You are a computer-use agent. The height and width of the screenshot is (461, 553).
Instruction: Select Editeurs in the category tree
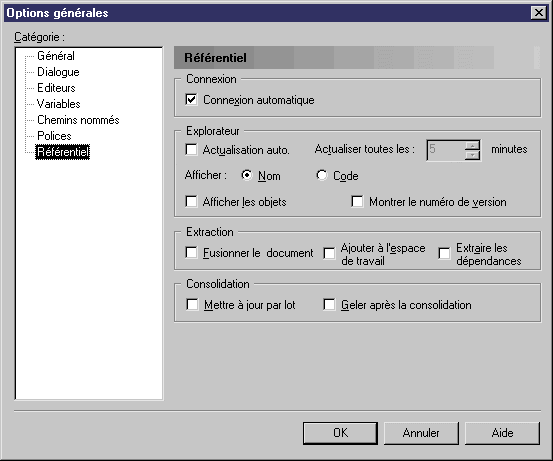(56, 88)
